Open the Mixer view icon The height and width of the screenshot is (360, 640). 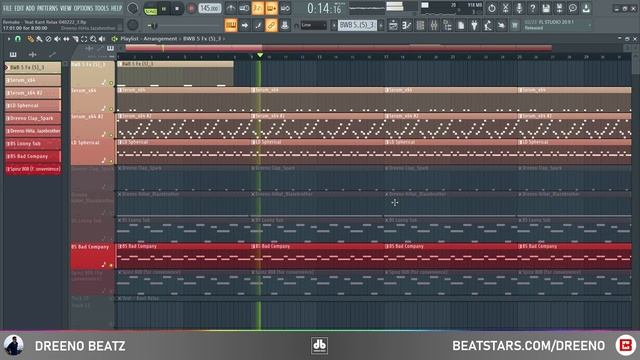(434, 25)
